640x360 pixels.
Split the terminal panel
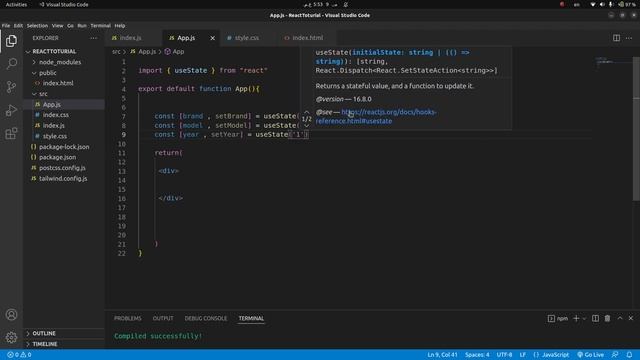coord(596,318)
